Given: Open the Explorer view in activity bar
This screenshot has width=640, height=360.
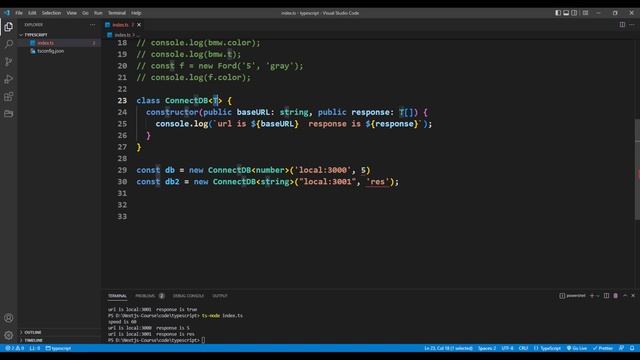Looking at the screenshot, I should click(9, 27).
